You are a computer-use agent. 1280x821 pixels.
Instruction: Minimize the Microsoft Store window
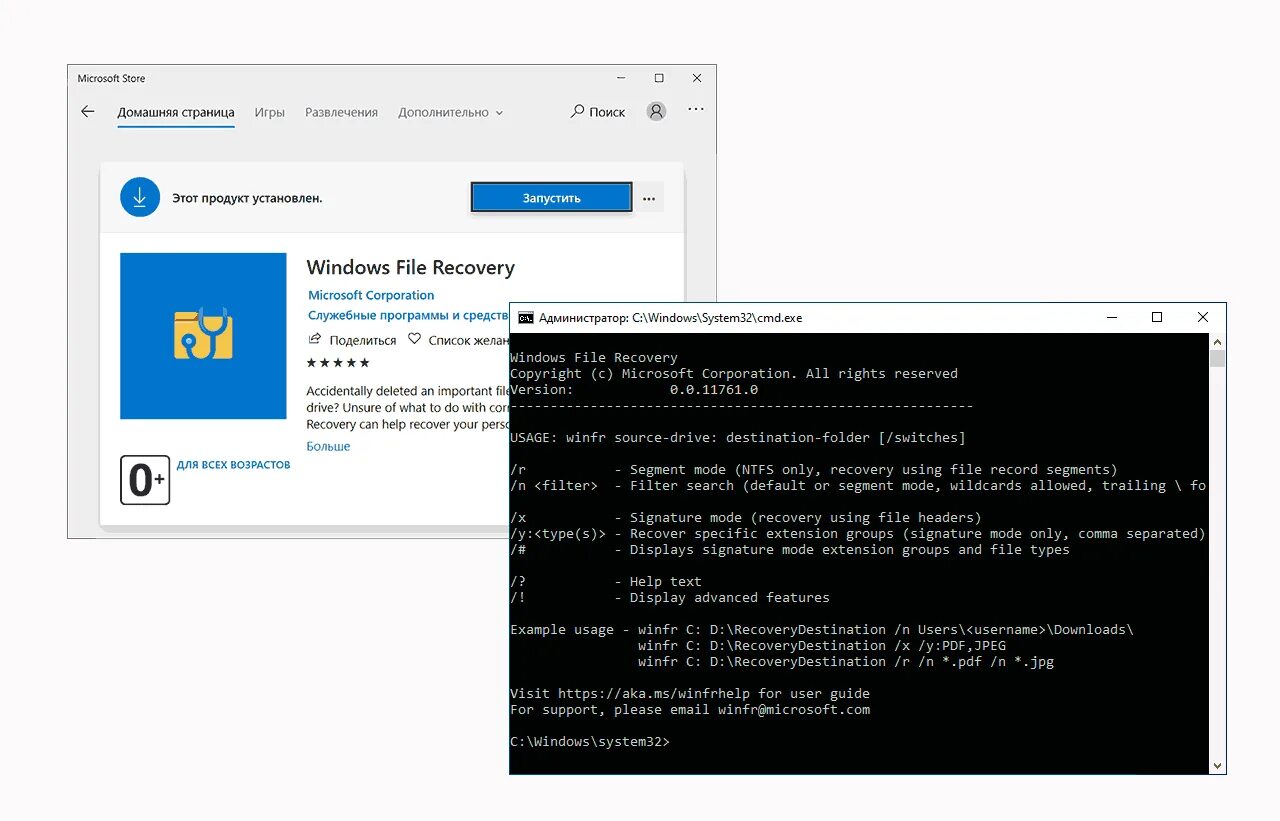(621, 78)
